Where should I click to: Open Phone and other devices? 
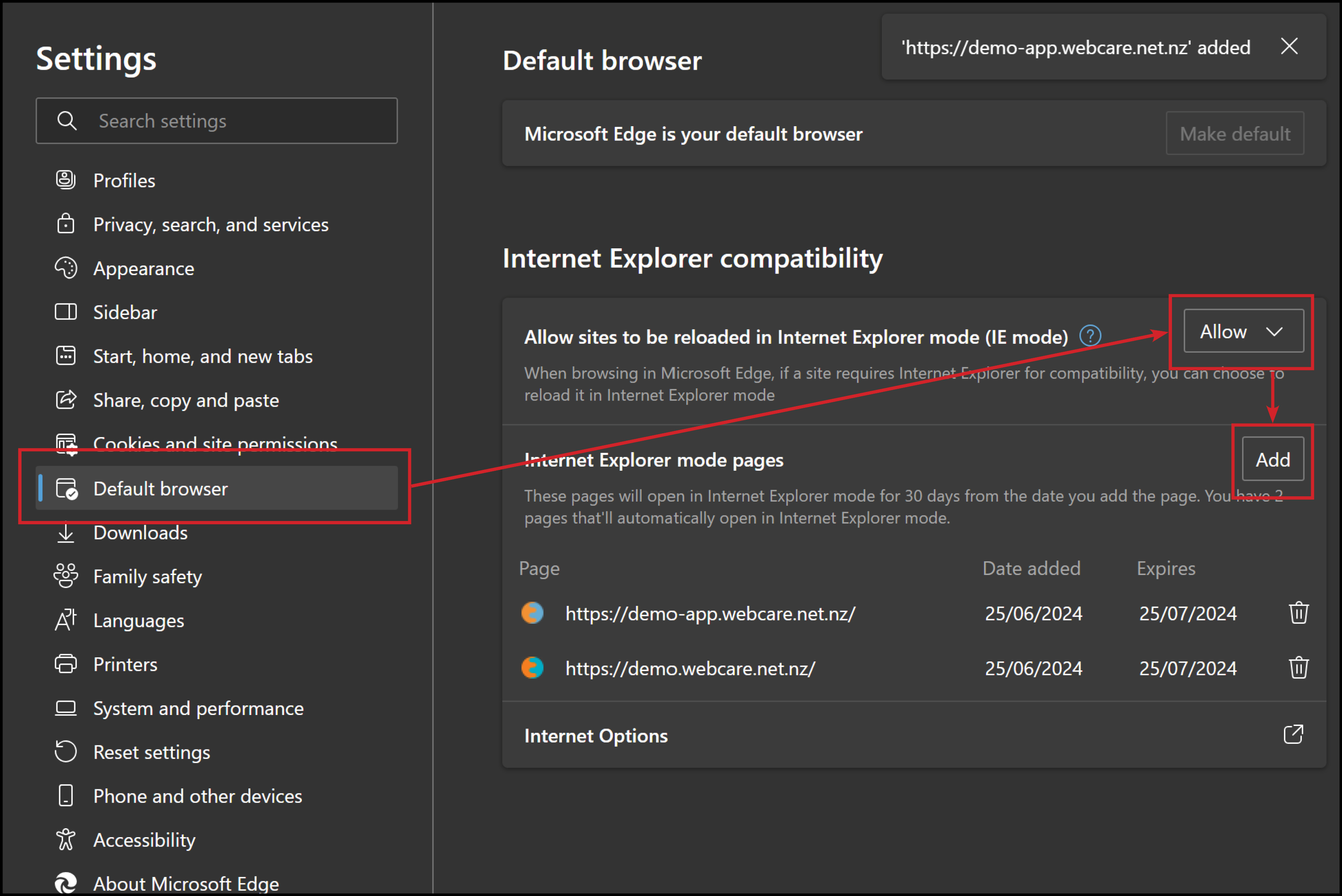click(x=217, y=797)
